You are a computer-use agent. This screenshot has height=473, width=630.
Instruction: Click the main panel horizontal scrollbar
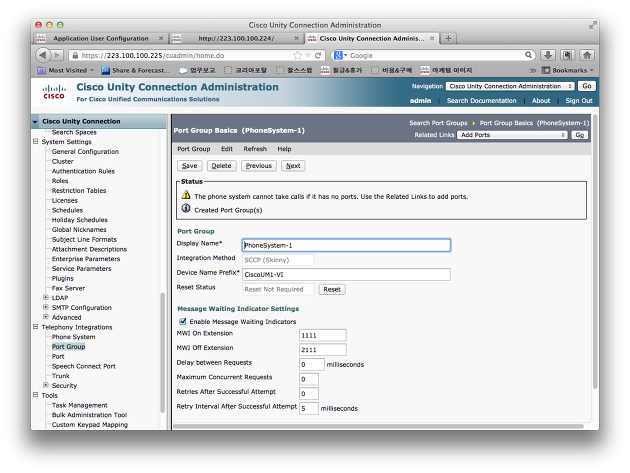pyautogui.click(x=378, y=426)
